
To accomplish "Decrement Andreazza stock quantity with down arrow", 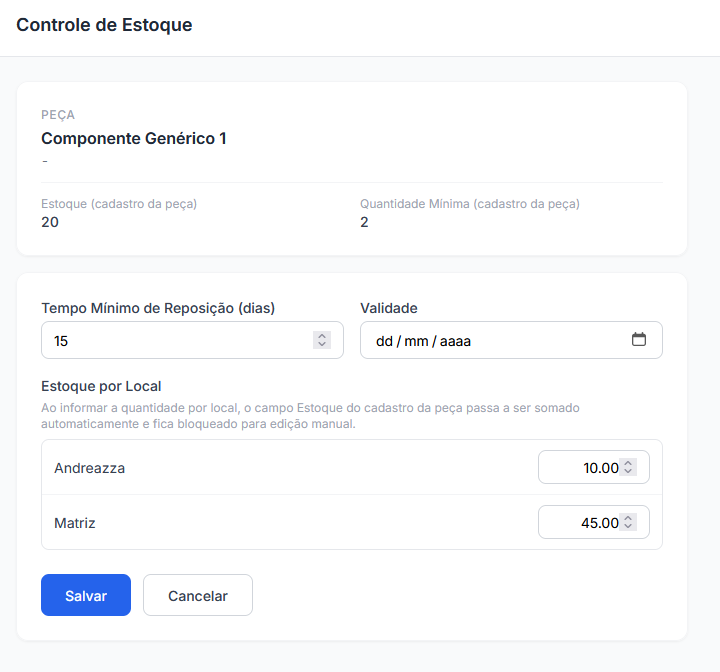I will [x=628, y=471].
